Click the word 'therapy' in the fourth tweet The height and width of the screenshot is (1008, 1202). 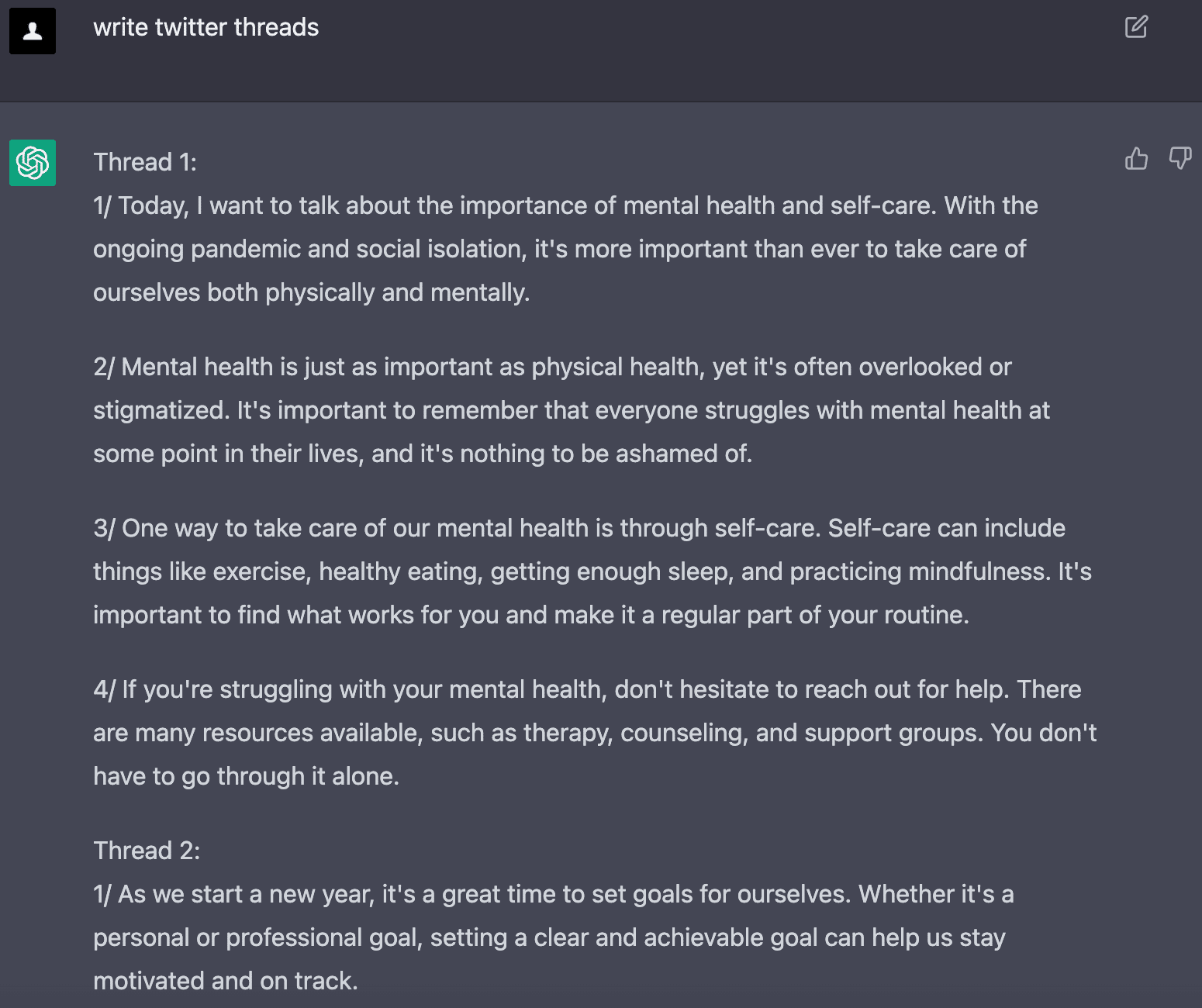point(567,733)
